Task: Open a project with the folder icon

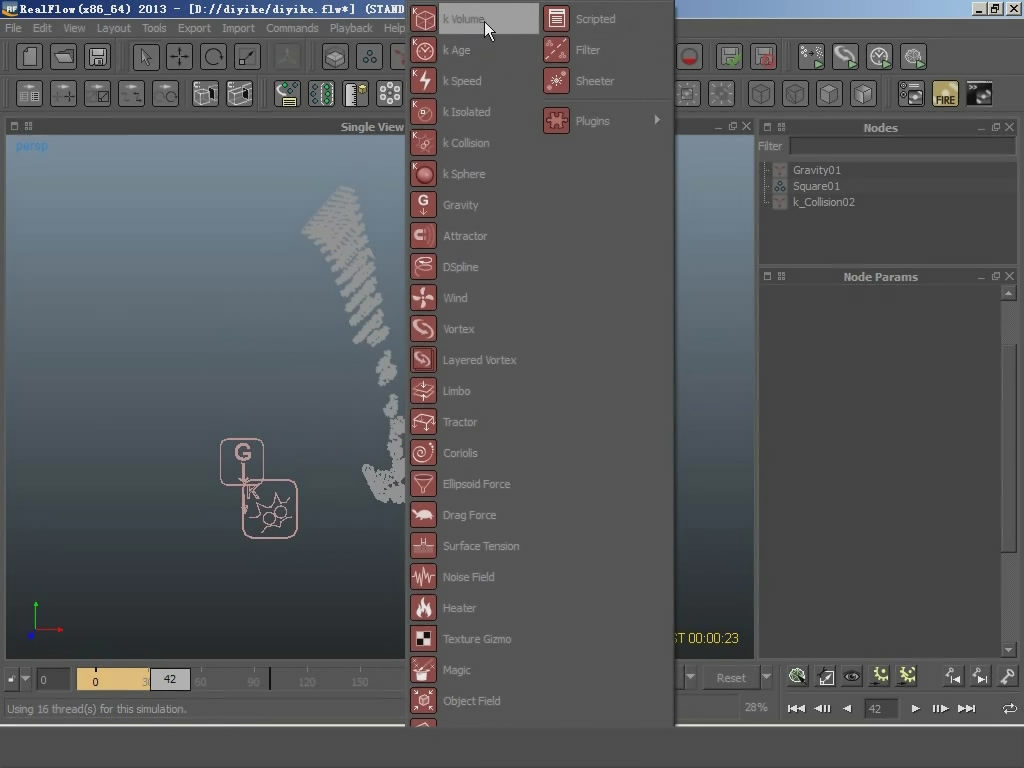Action: point(63,57)
